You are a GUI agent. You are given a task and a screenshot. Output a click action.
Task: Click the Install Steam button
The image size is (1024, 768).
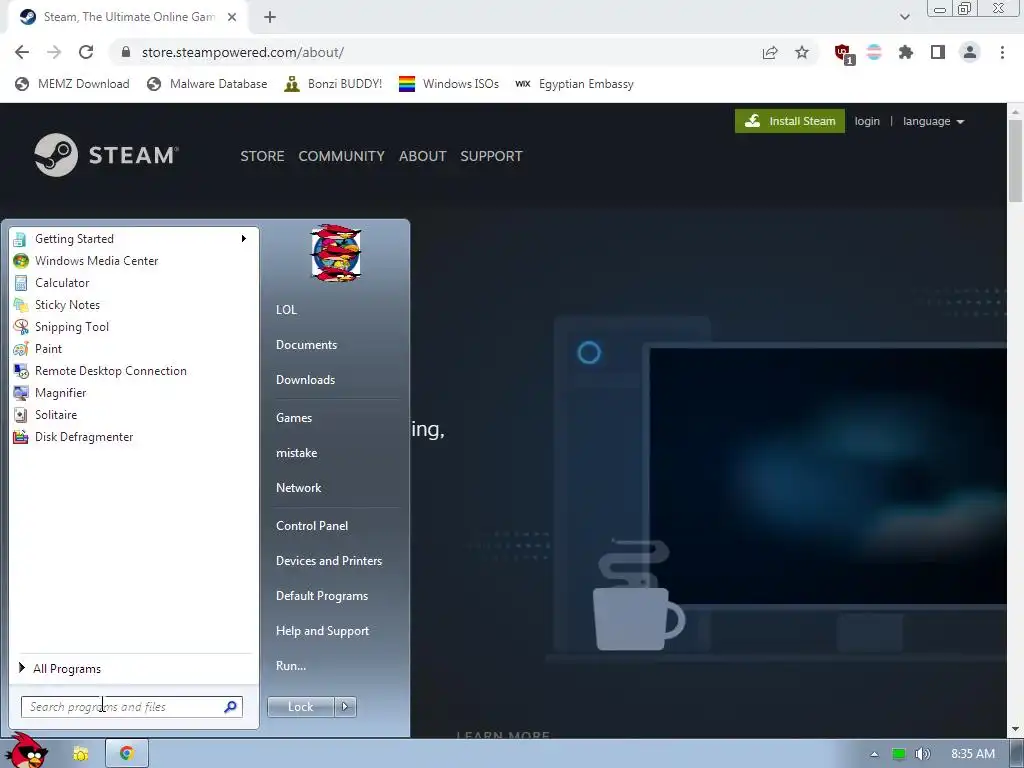(x=790, y=121)
